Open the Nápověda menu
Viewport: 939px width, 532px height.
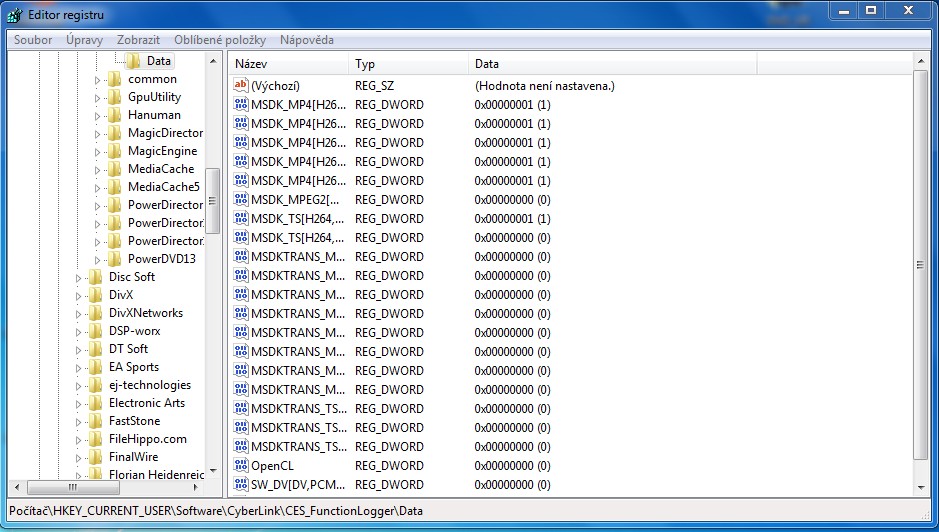pyautogui.click(x=307, y=40)
